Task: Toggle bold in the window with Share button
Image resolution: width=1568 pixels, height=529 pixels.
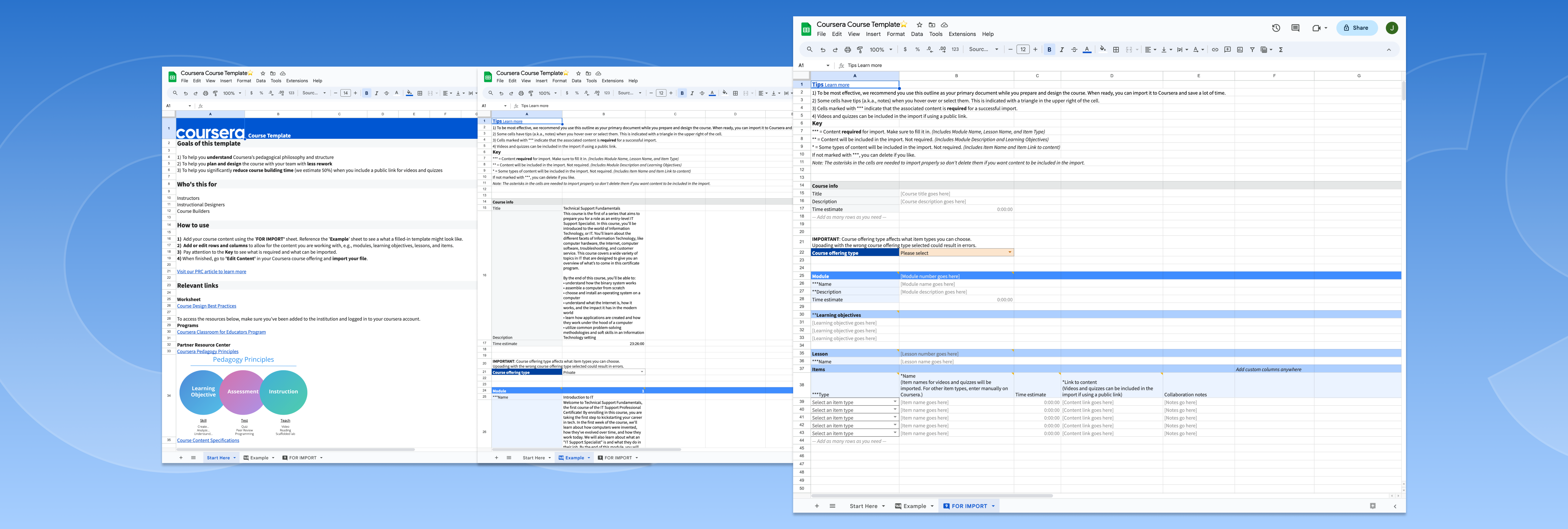Action: pyautogui.click(x=1049, y=50)
